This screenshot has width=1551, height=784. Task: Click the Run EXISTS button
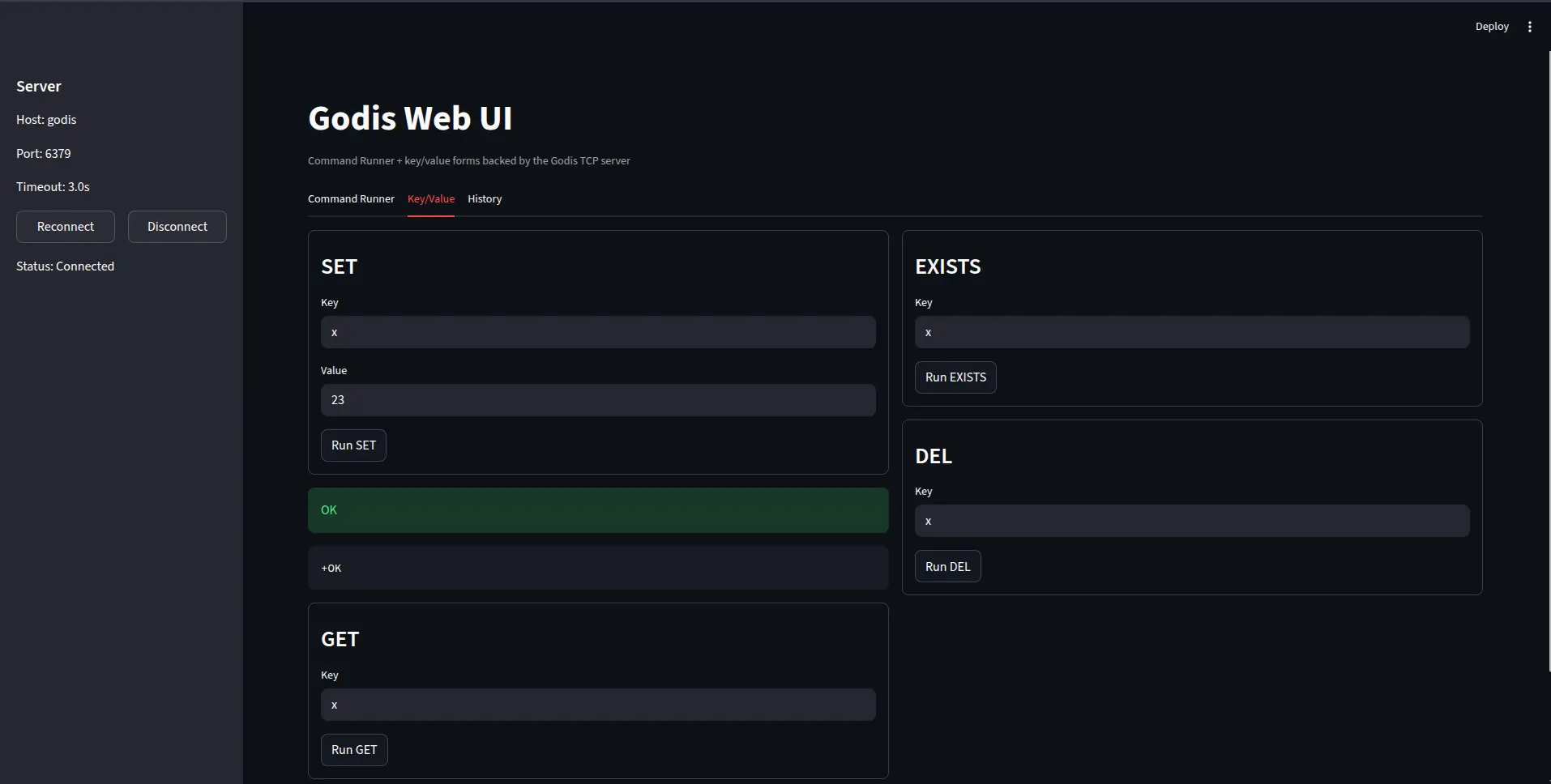(955, 377)
